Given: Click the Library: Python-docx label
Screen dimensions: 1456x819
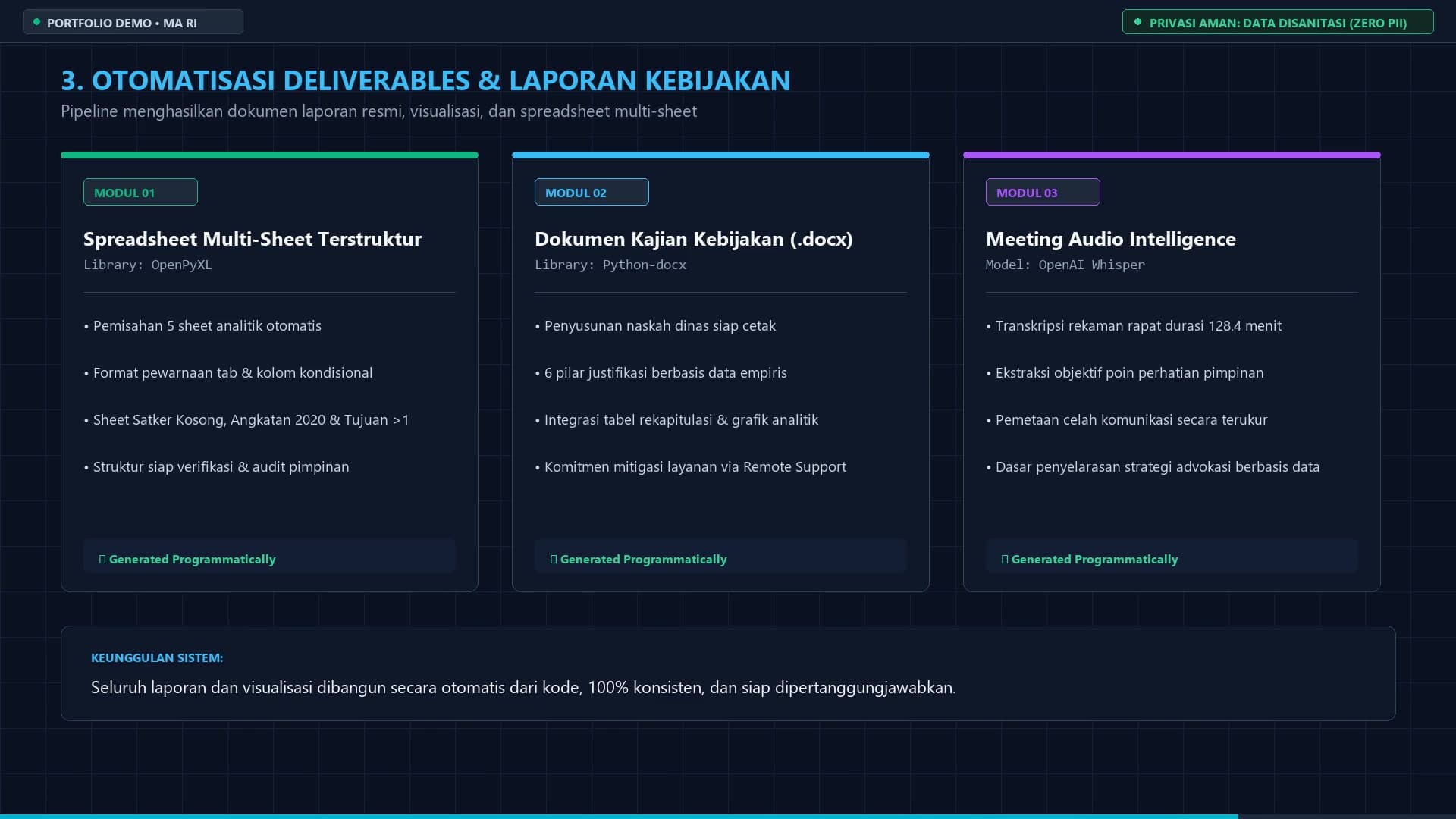Looking at the screenshot, I should [610, 265].
